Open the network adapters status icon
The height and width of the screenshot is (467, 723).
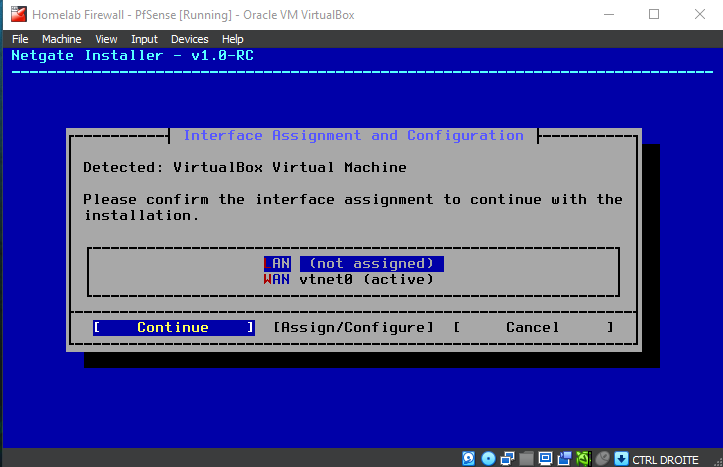(507, 458)
